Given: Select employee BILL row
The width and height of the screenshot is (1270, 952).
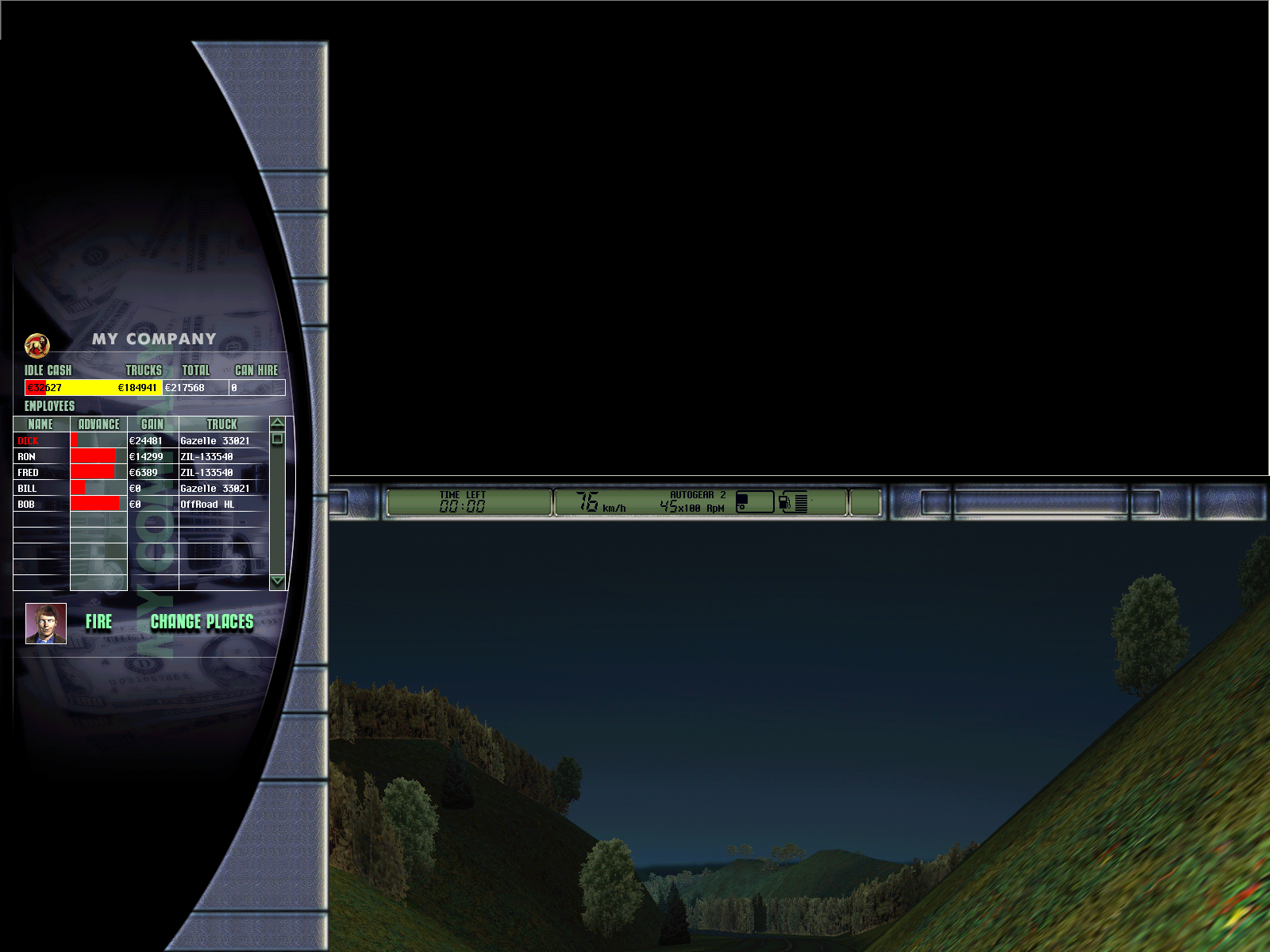Looking at the screenshot, I should pos(27,489).
